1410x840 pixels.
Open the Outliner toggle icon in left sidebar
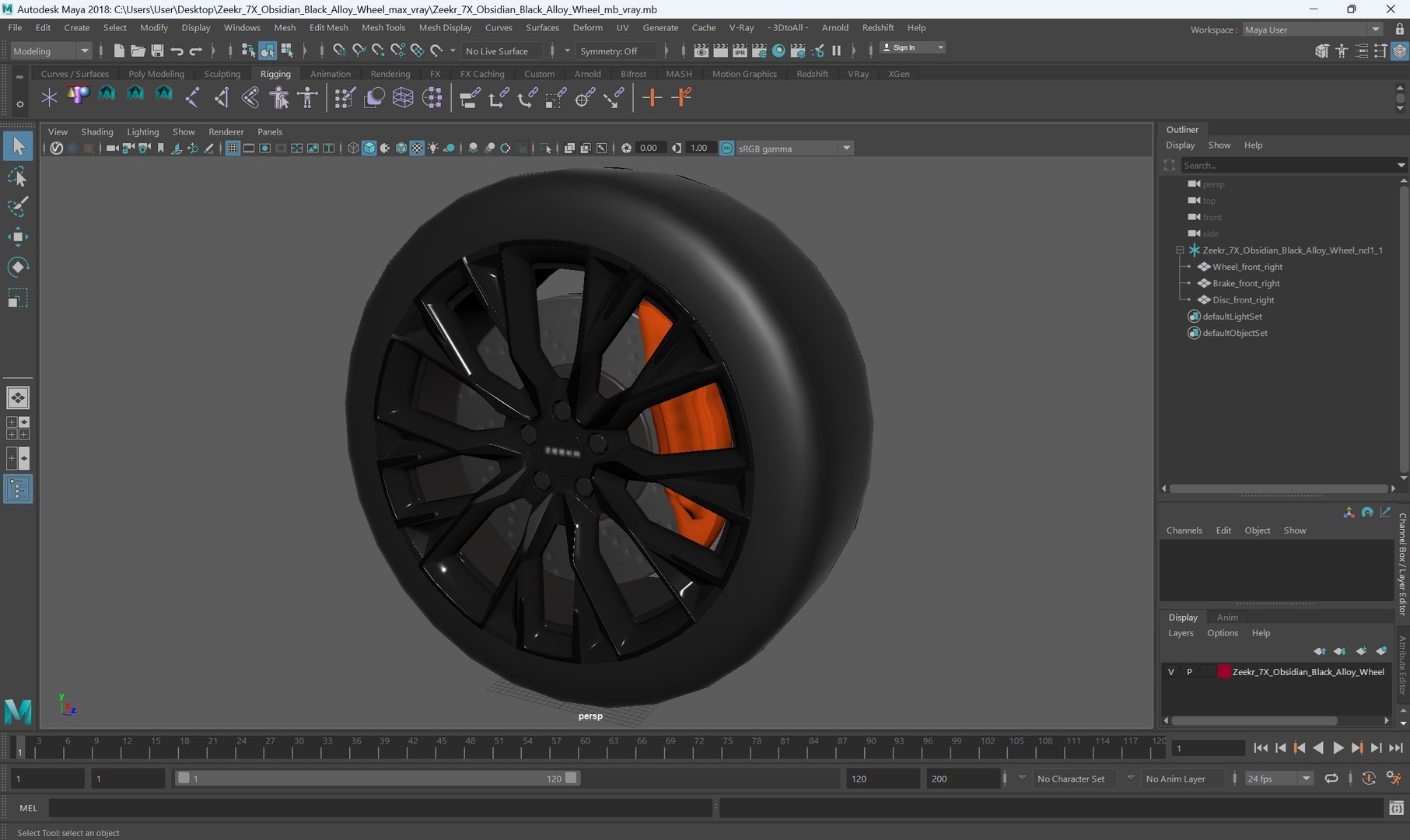point(17,488)
